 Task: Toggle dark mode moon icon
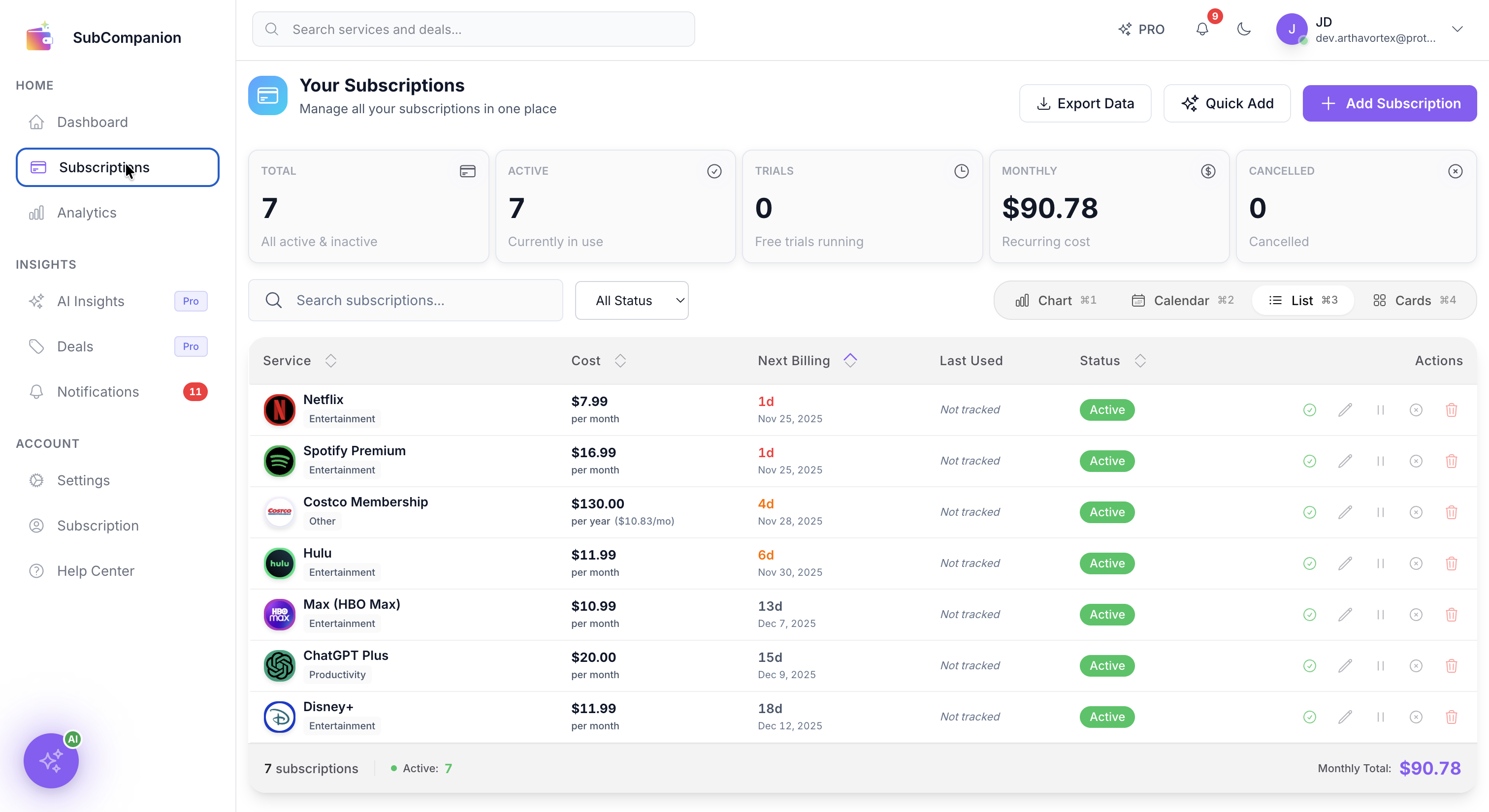pos(1244,29)
